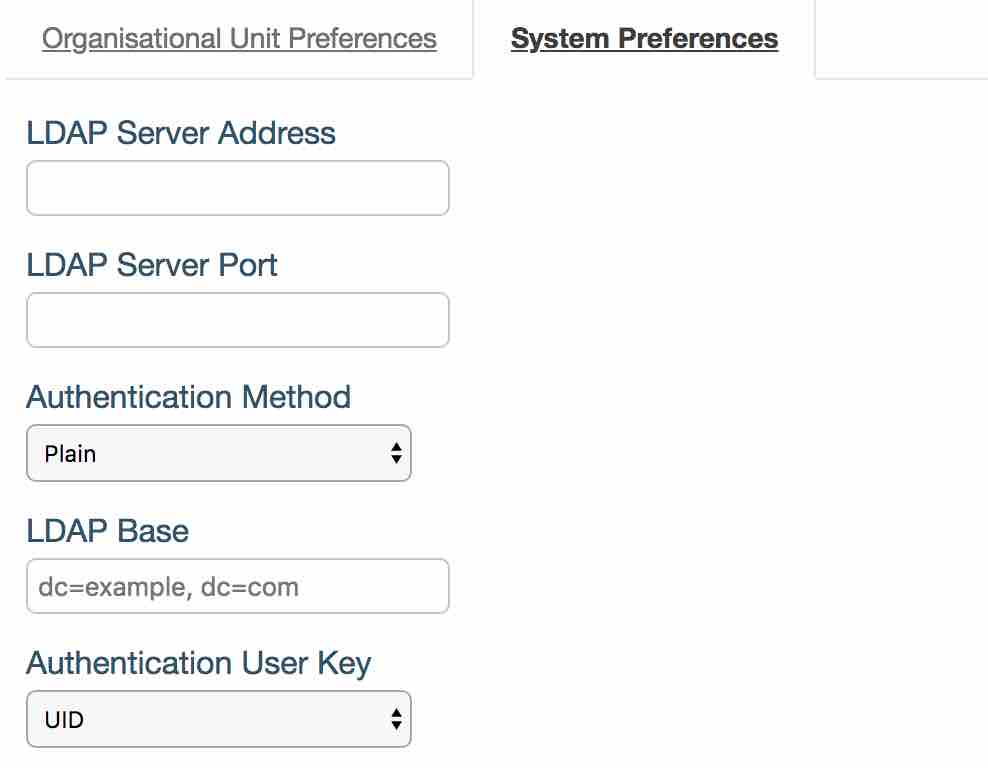This screenshot has width=988, height=768.
Task: Click the underlined System Preferences link text
Action: [644, 40]
